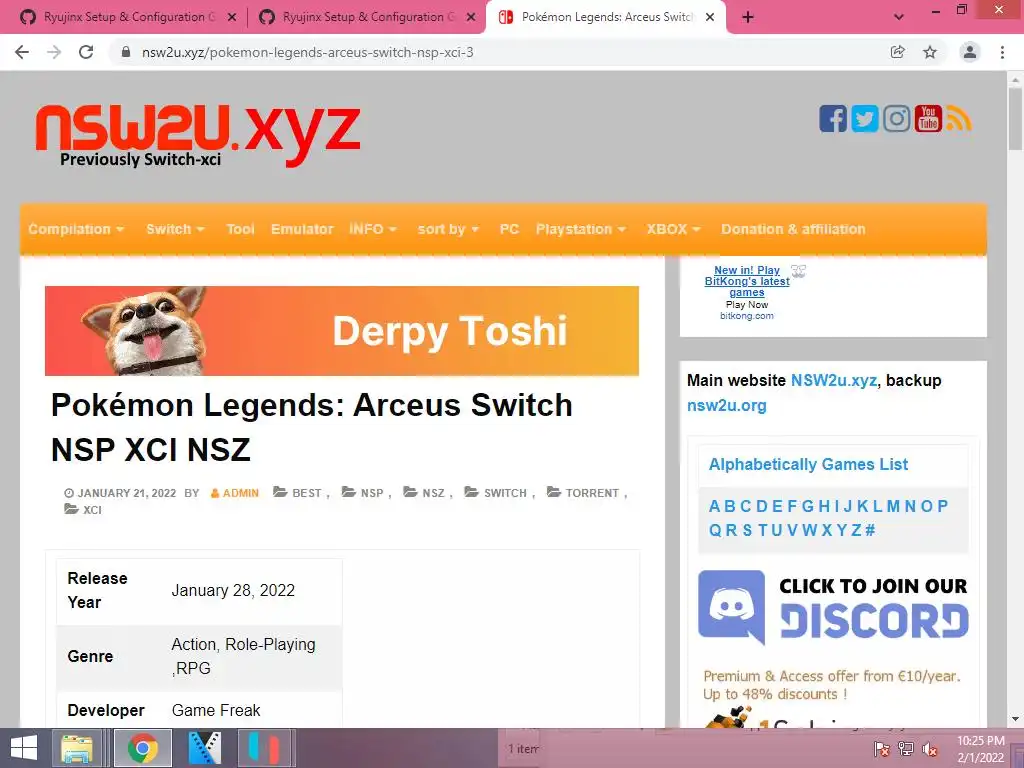Reload the current page
Image resolution: width=1024 pixels, height=768 pixels.
pos(86,52)
